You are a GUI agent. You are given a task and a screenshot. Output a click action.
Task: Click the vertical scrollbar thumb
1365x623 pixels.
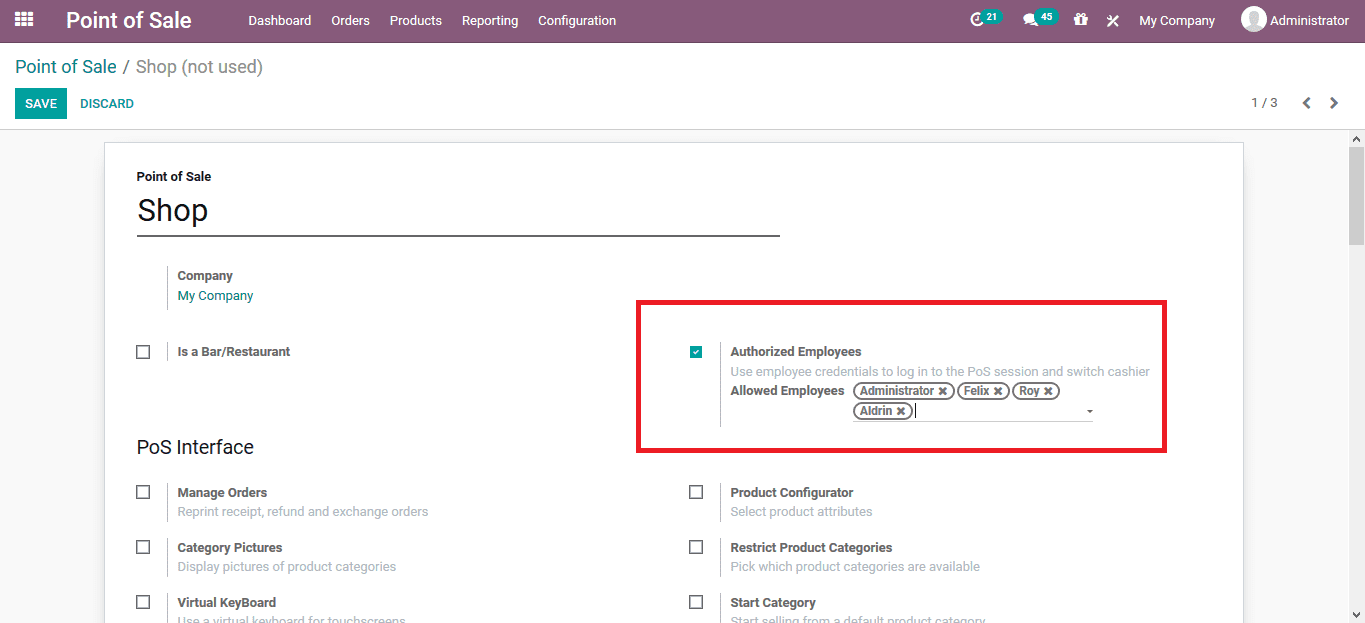pyautogui.click(x=1356, y=195)
